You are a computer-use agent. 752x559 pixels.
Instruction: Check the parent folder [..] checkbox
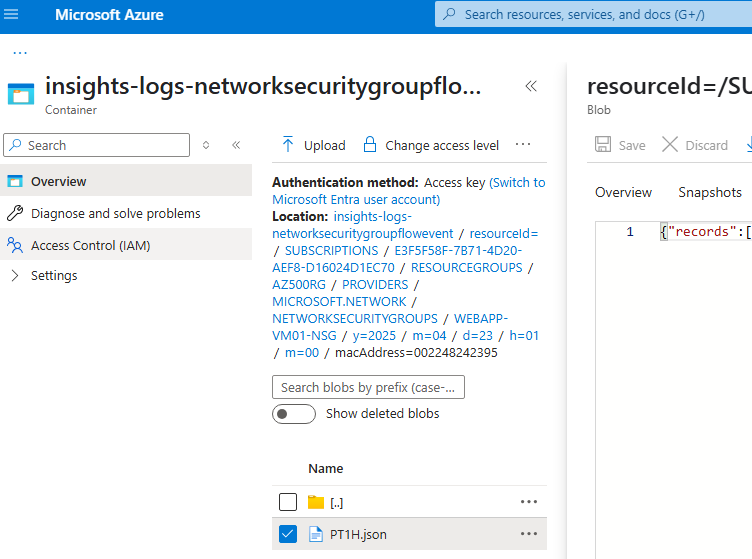(288, 502)
